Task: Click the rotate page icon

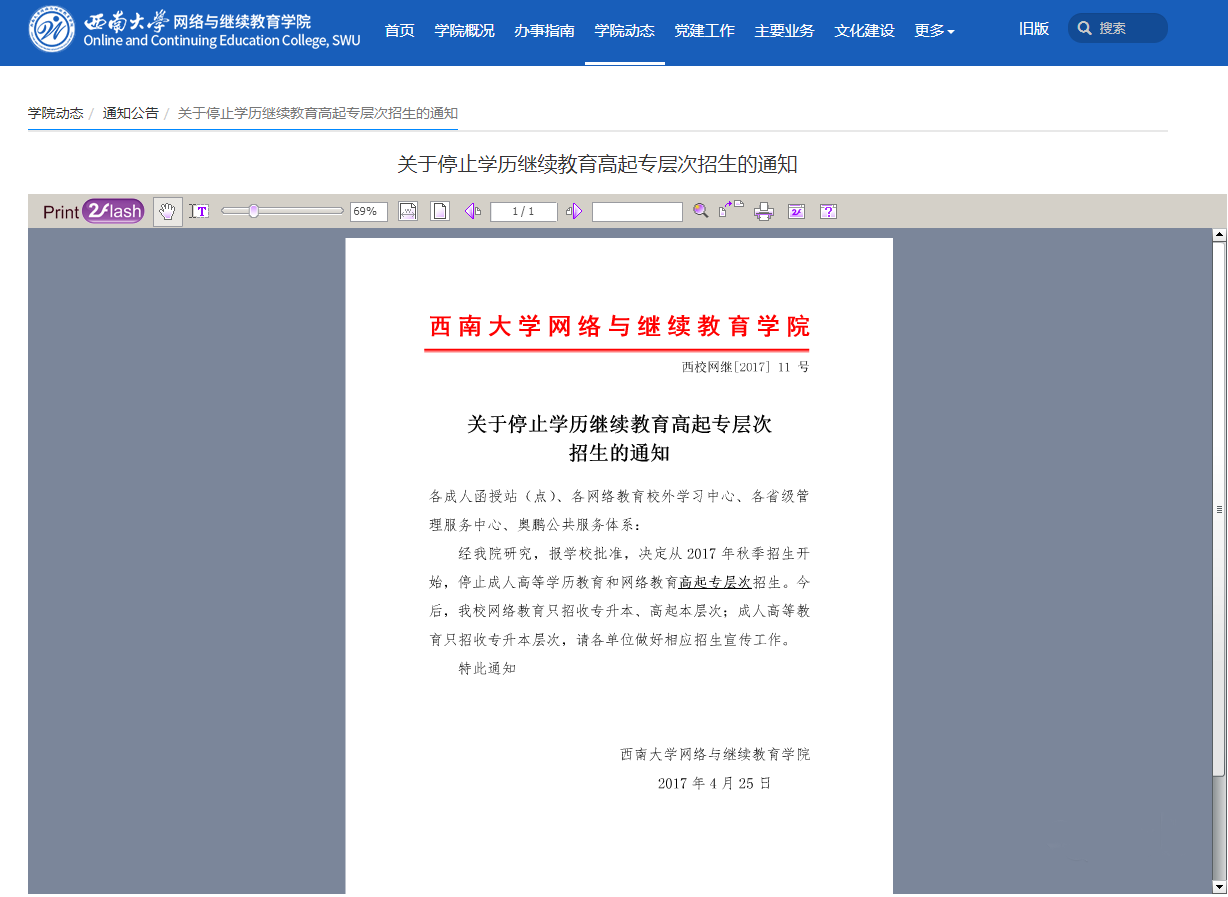Action: click(x=731, y=210)
